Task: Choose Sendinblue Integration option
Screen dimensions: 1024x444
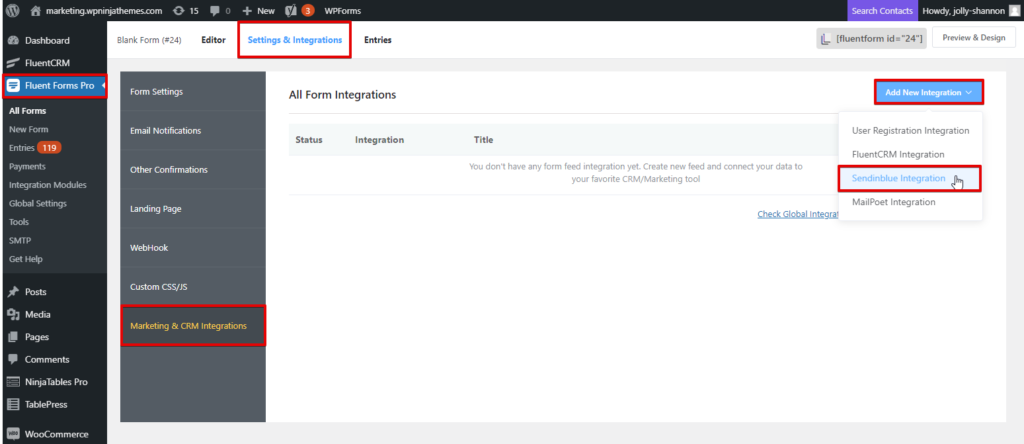Action: pyautogui.click(x=910, y=178)
